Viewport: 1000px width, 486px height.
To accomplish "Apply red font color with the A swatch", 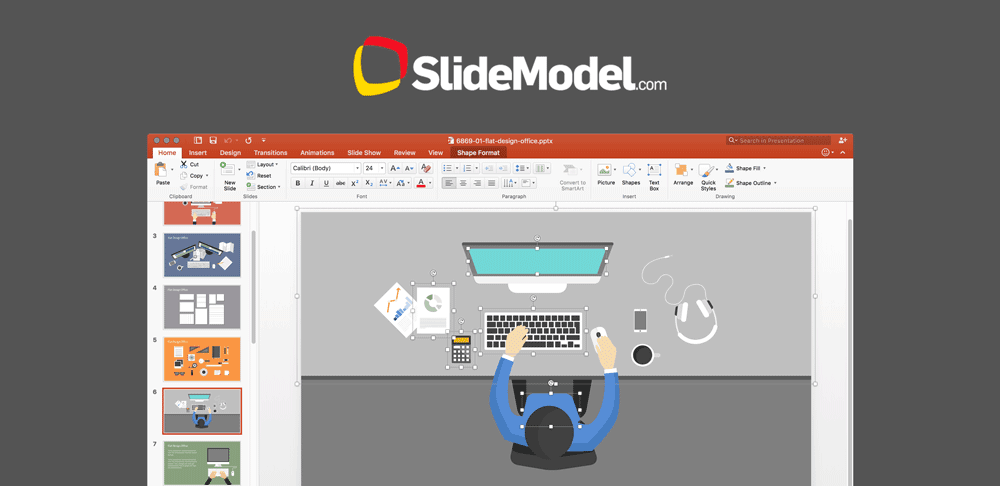I will click(x=421, y=183).
